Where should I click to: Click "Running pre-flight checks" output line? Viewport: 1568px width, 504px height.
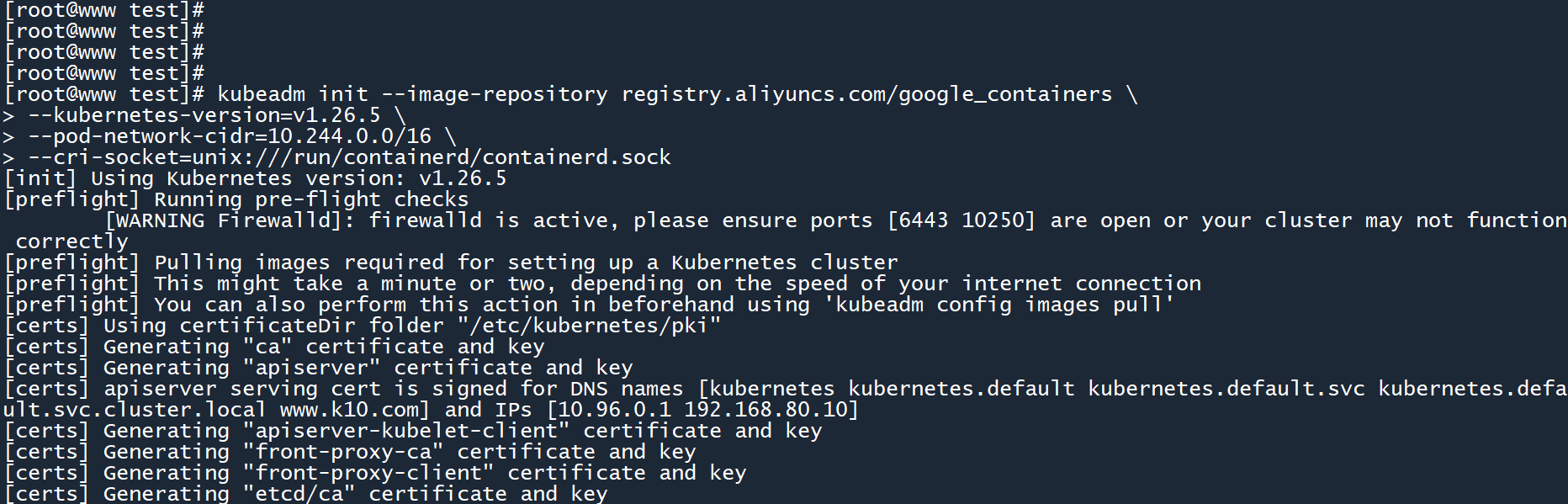coord(311,199)
